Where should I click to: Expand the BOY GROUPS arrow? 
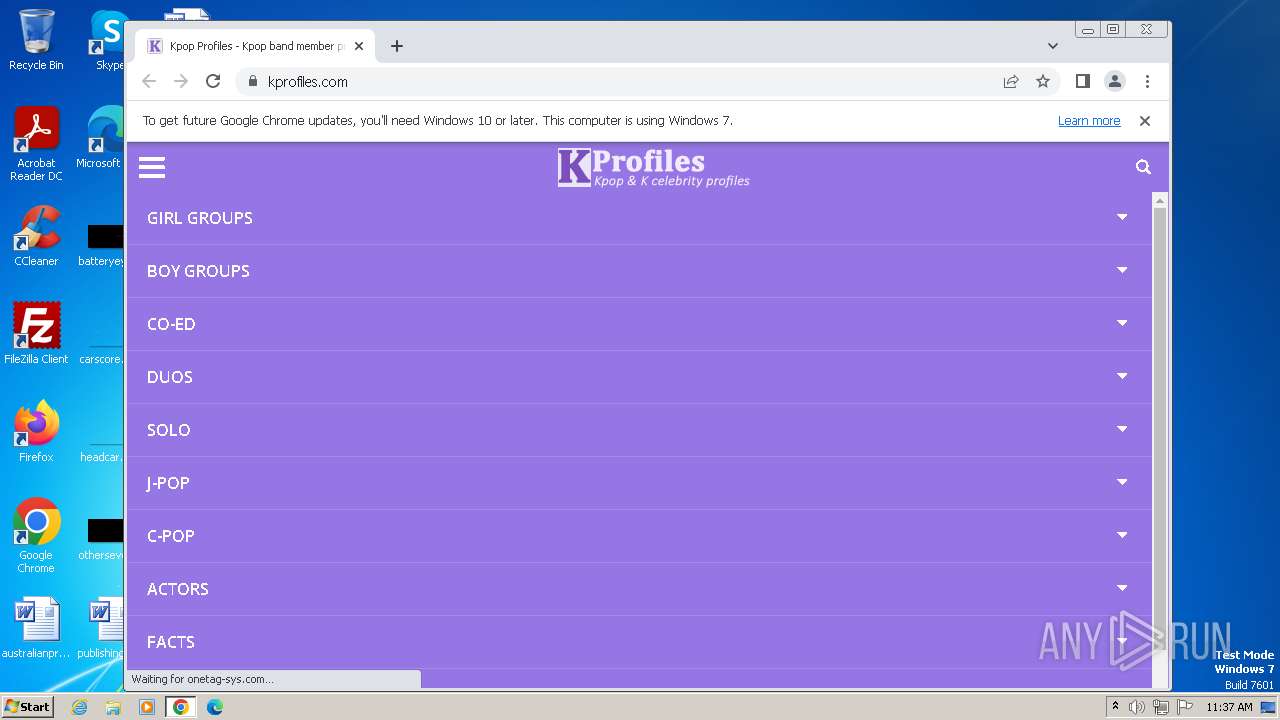pyautogui.click(x=1122, y=270)
